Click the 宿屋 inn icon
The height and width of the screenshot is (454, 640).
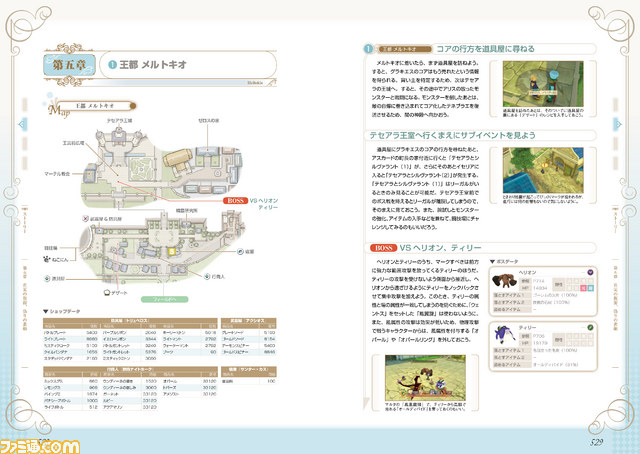(240, 251)
